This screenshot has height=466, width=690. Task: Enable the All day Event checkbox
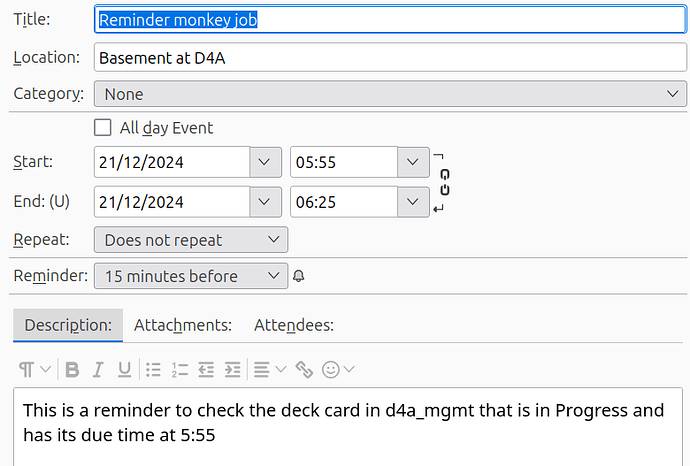[103, 128]
